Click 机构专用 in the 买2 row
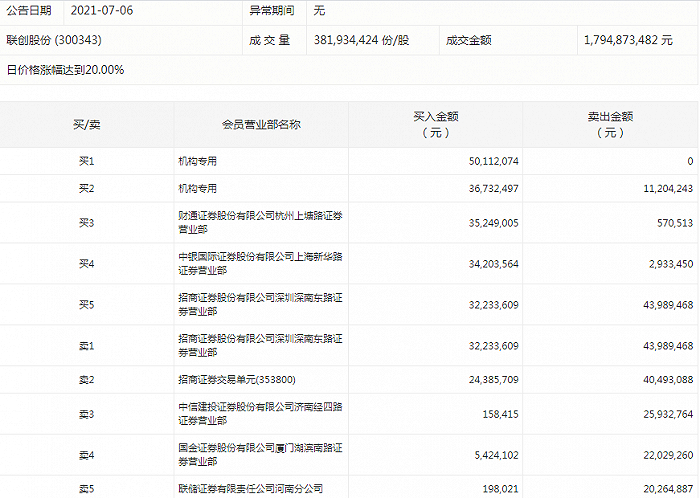This screenshot has height=498, width=700. tap(197, 188)
